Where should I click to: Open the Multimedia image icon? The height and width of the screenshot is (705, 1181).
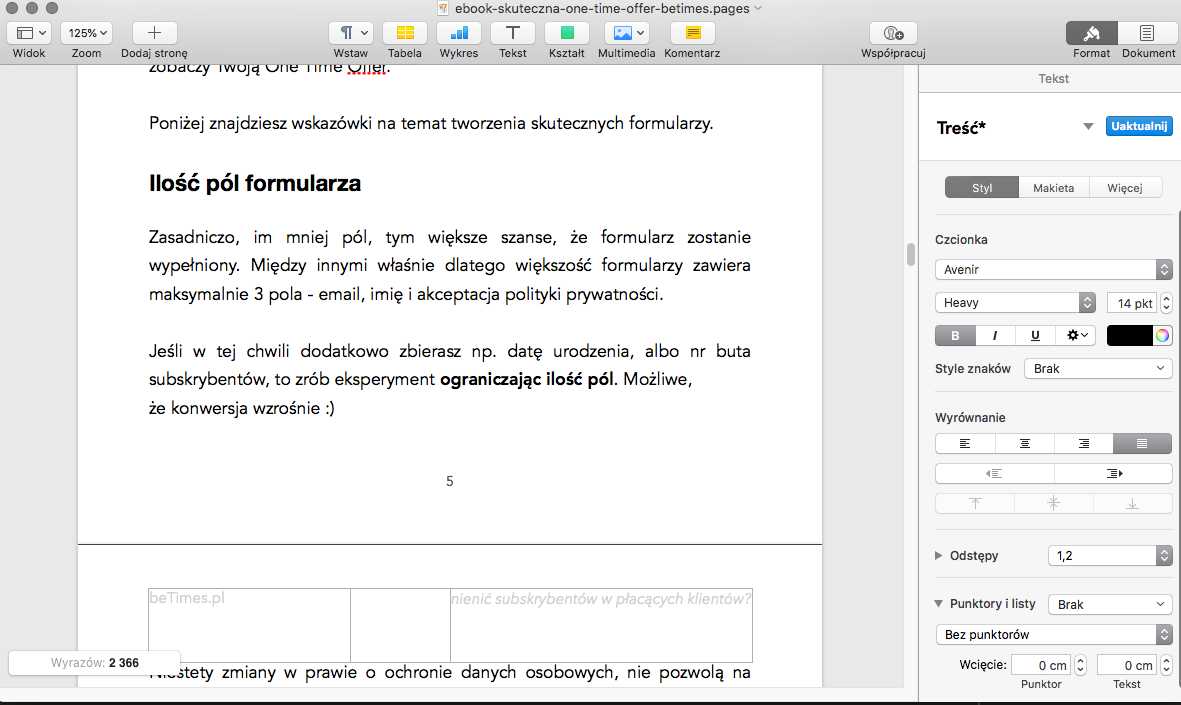coord(627,33)
